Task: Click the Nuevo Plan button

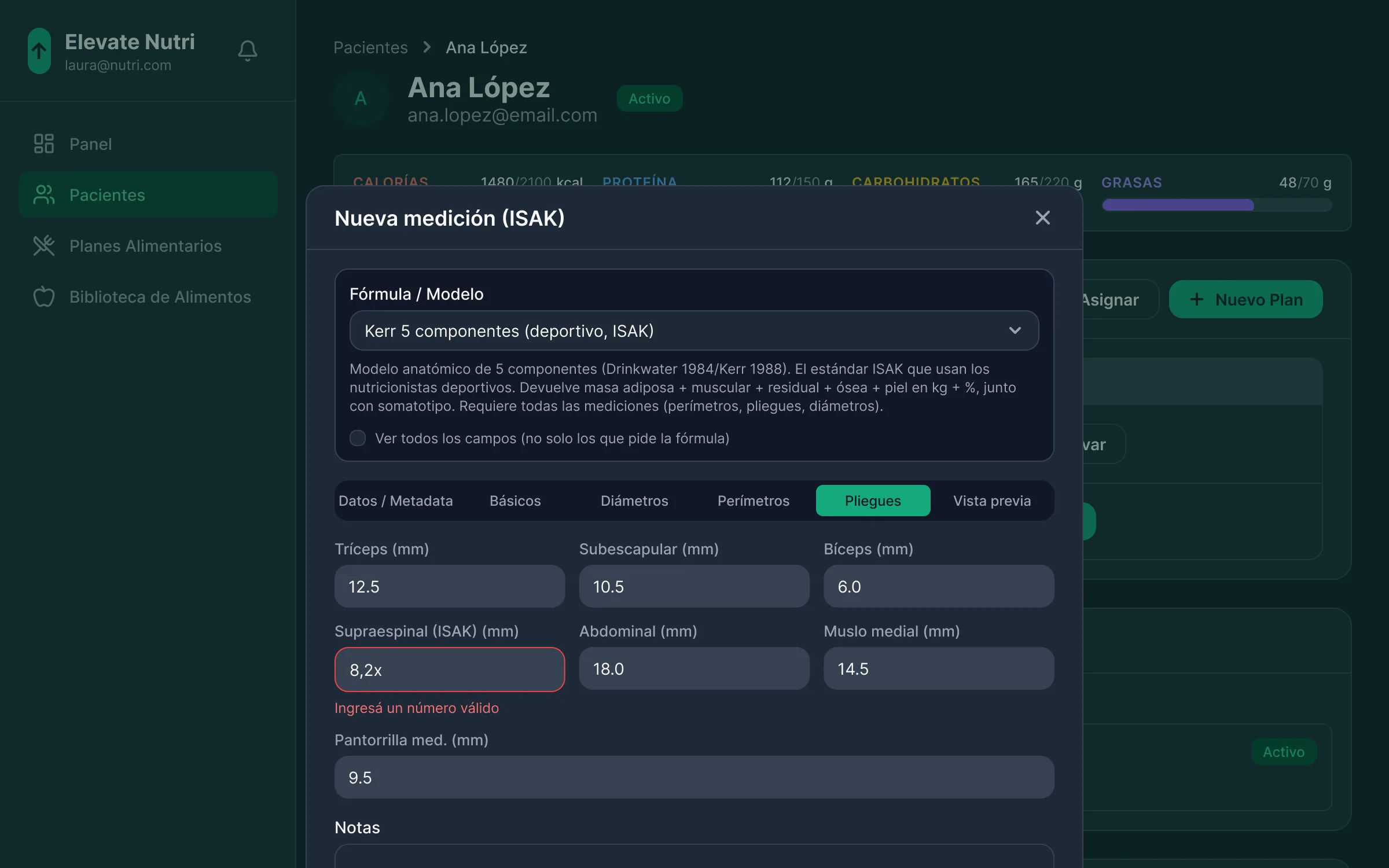Action: 1245,299
